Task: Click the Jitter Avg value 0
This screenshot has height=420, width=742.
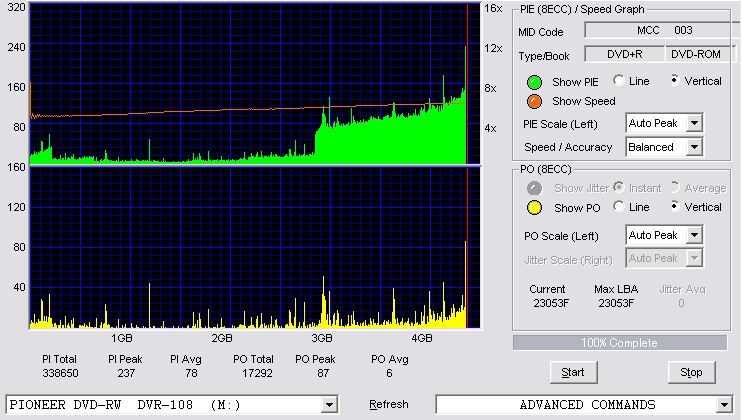Action: 681,303
